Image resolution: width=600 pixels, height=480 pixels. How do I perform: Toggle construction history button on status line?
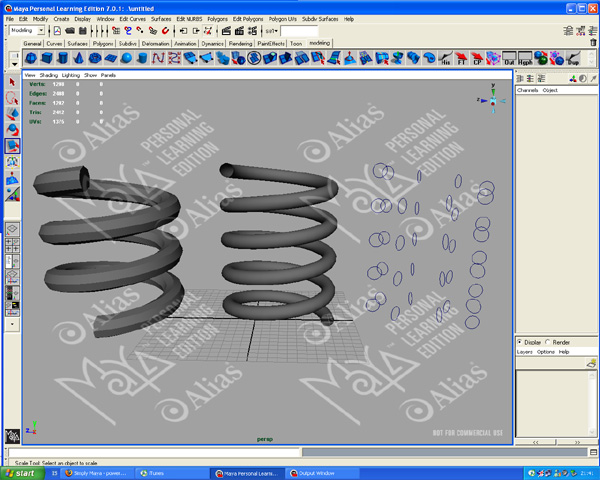click(x=208, y=31)
